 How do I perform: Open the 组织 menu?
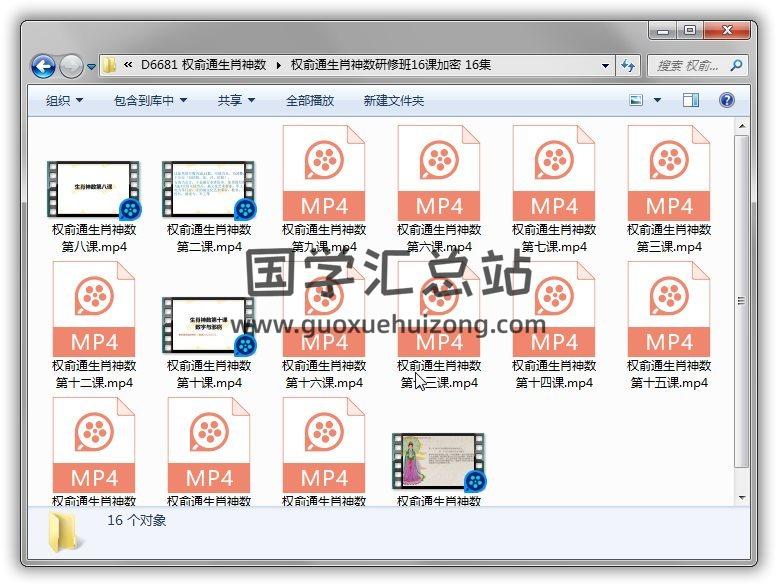[64, 101]
